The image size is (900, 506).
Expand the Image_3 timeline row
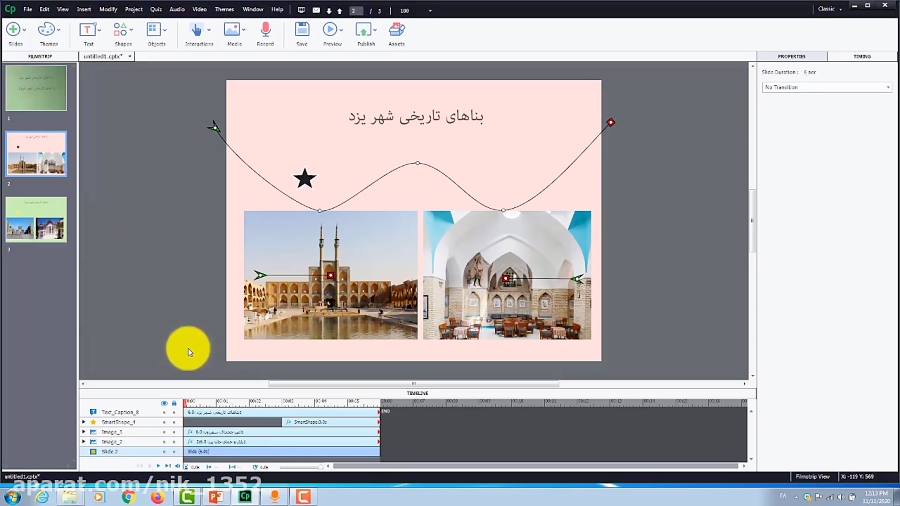coord(84,431)
